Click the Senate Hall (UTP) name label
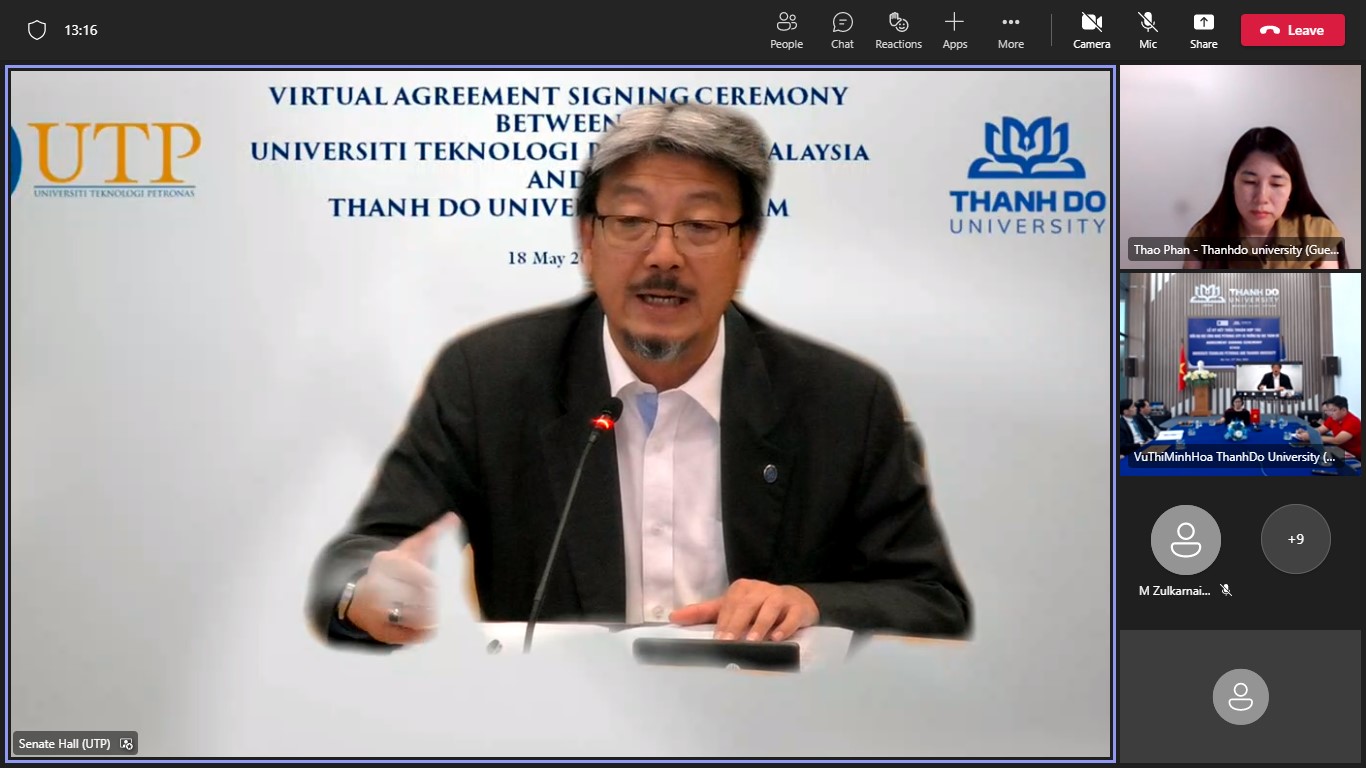The image size is (1366, 768). [x=64, y=744]
